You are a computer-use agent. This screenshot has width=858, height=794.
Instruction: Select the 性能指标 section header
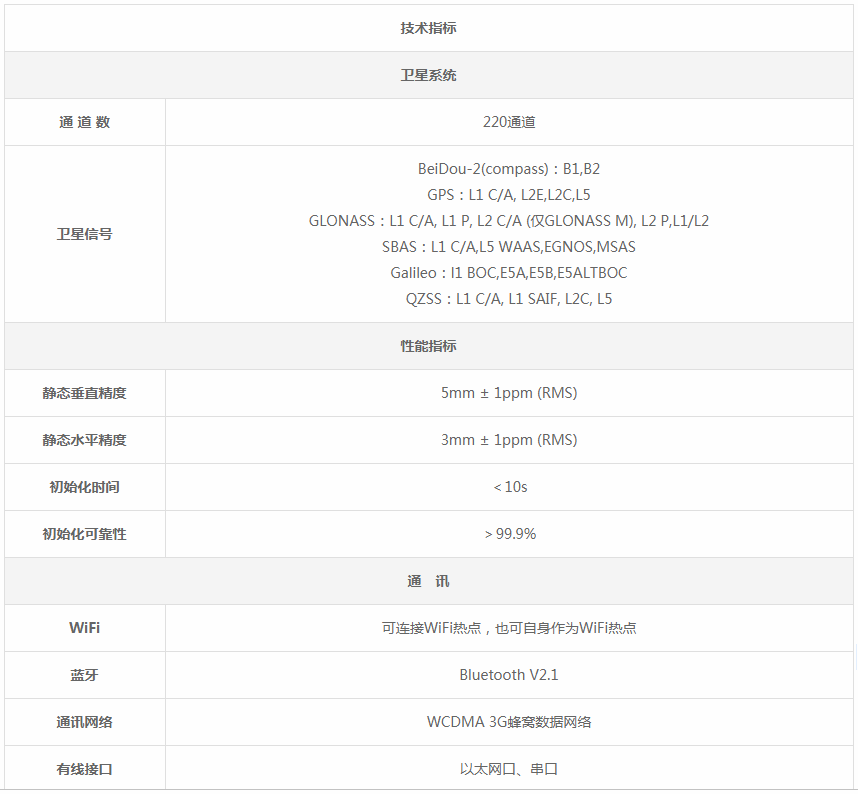click(x=428, y=346)
